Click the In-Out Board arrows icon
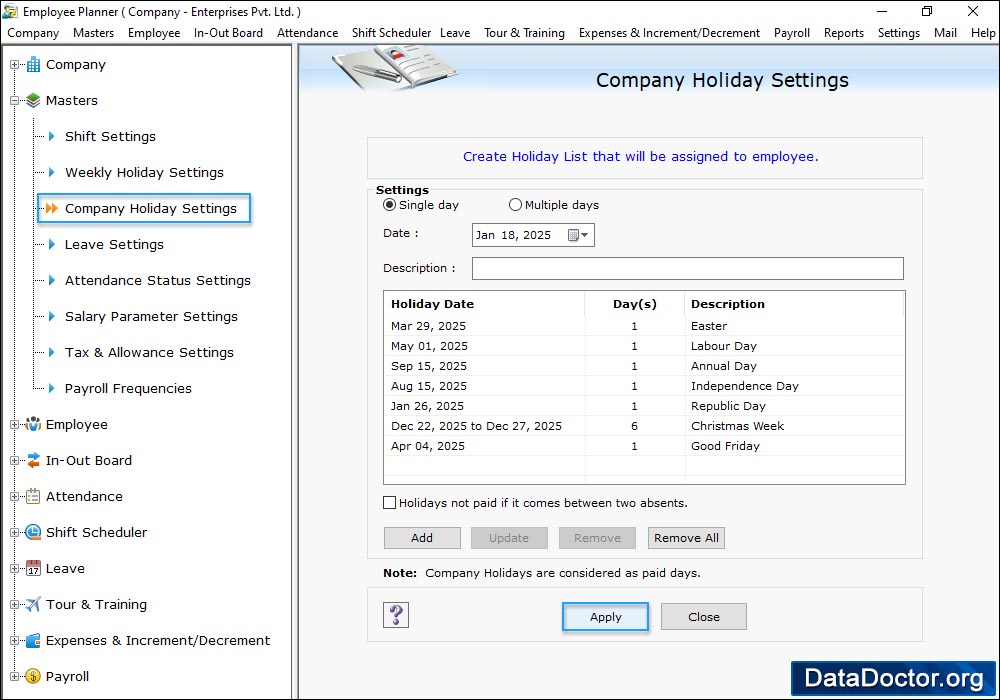This screenshot has height=700, width=1000. click(33, 460)
